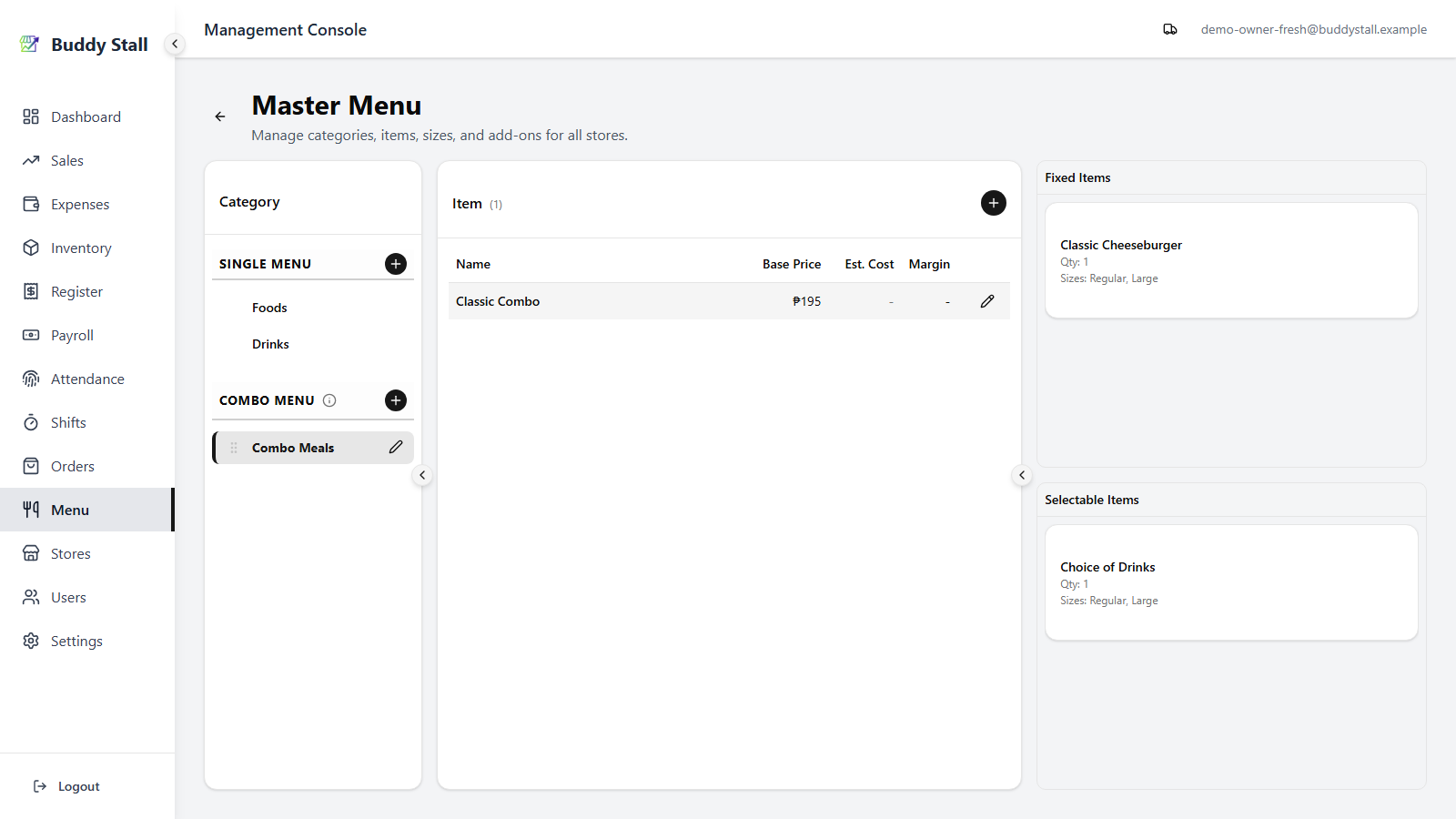Click the Sales trend icon
Image resolution: width=1456 pixels, height=819 pixels.
point(31,160)
